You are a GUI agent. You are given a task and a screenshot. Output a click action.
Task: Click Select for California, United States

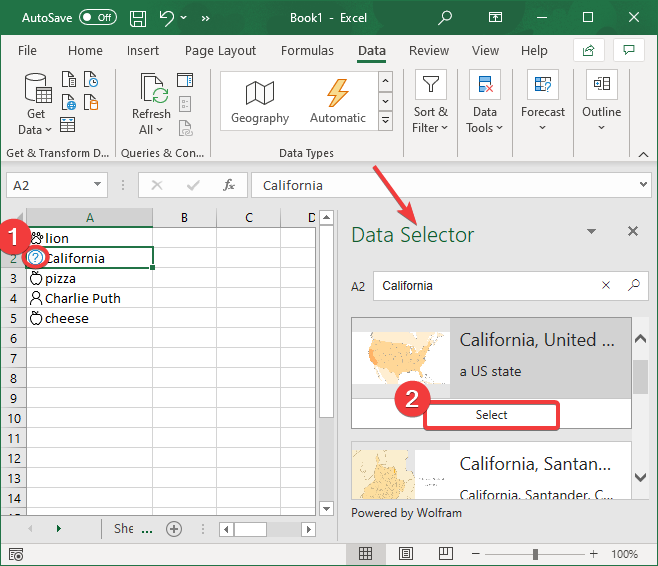(491, 415)
